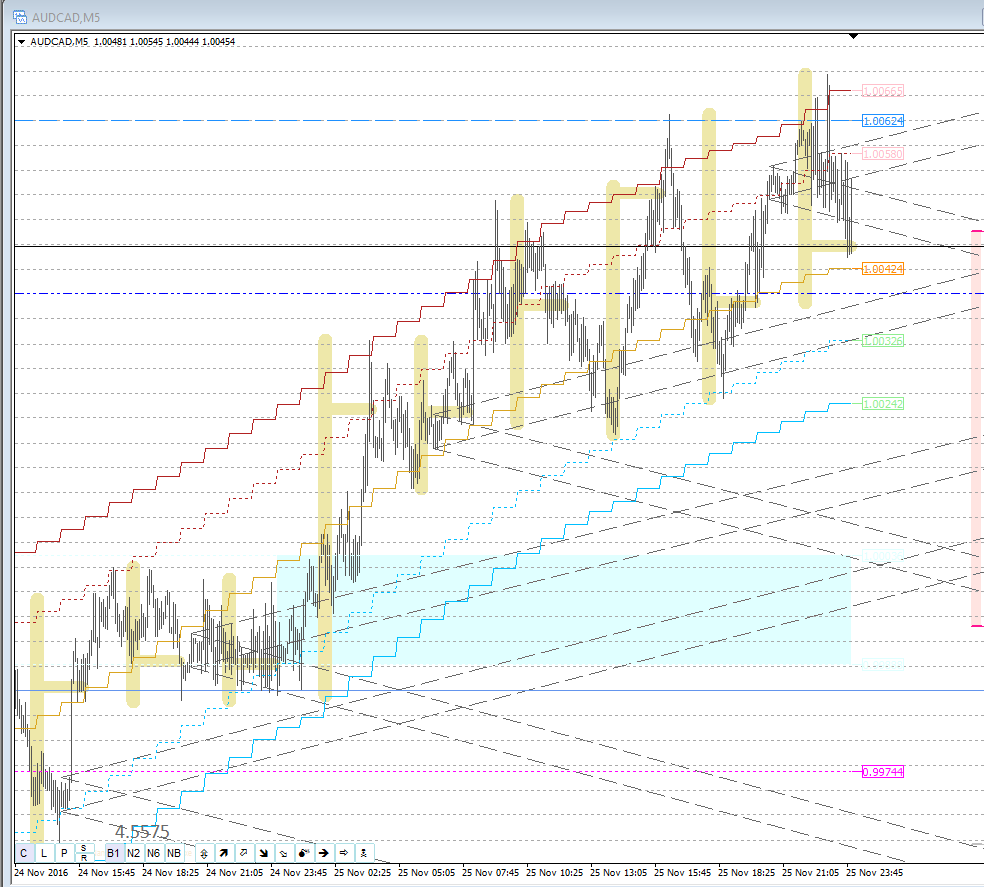This screenshot has height=887, width=984.
Task: Click the outlined down-right arrow icon
Action: click(x=284, y=853)
